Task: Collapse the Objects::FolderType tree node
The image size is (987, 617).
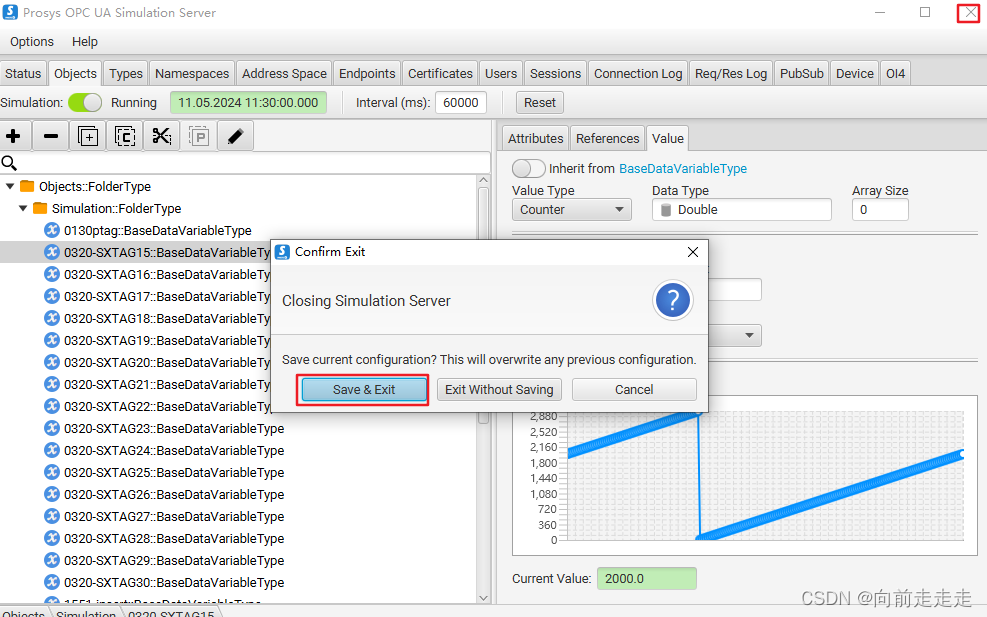Action: point(10,186)
